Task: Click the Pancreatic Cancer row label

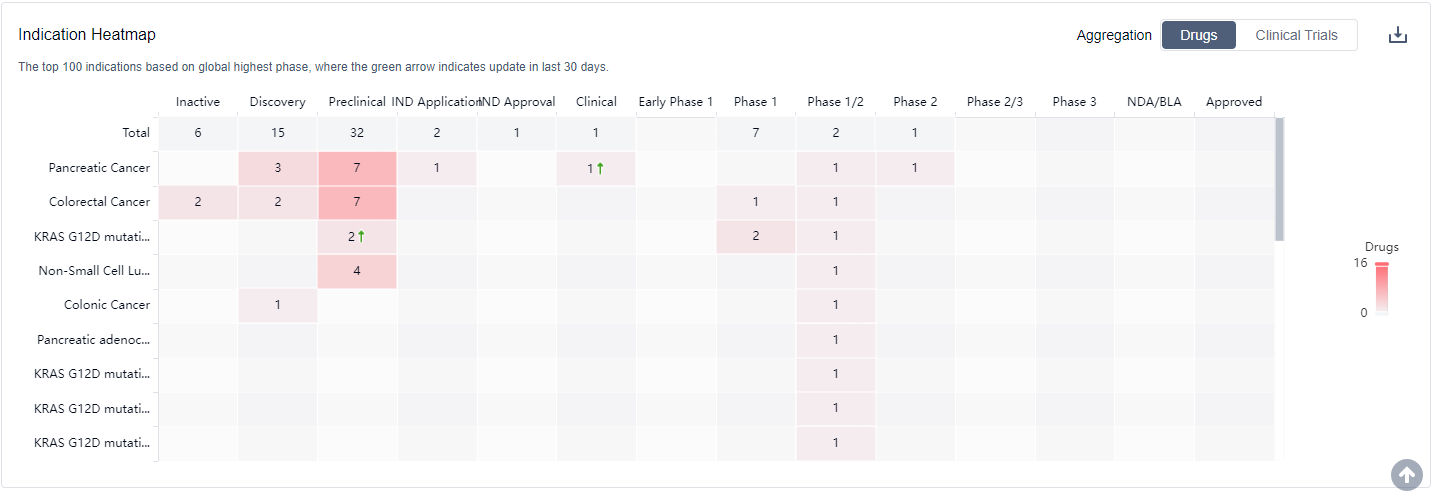Action: (99, 168)
